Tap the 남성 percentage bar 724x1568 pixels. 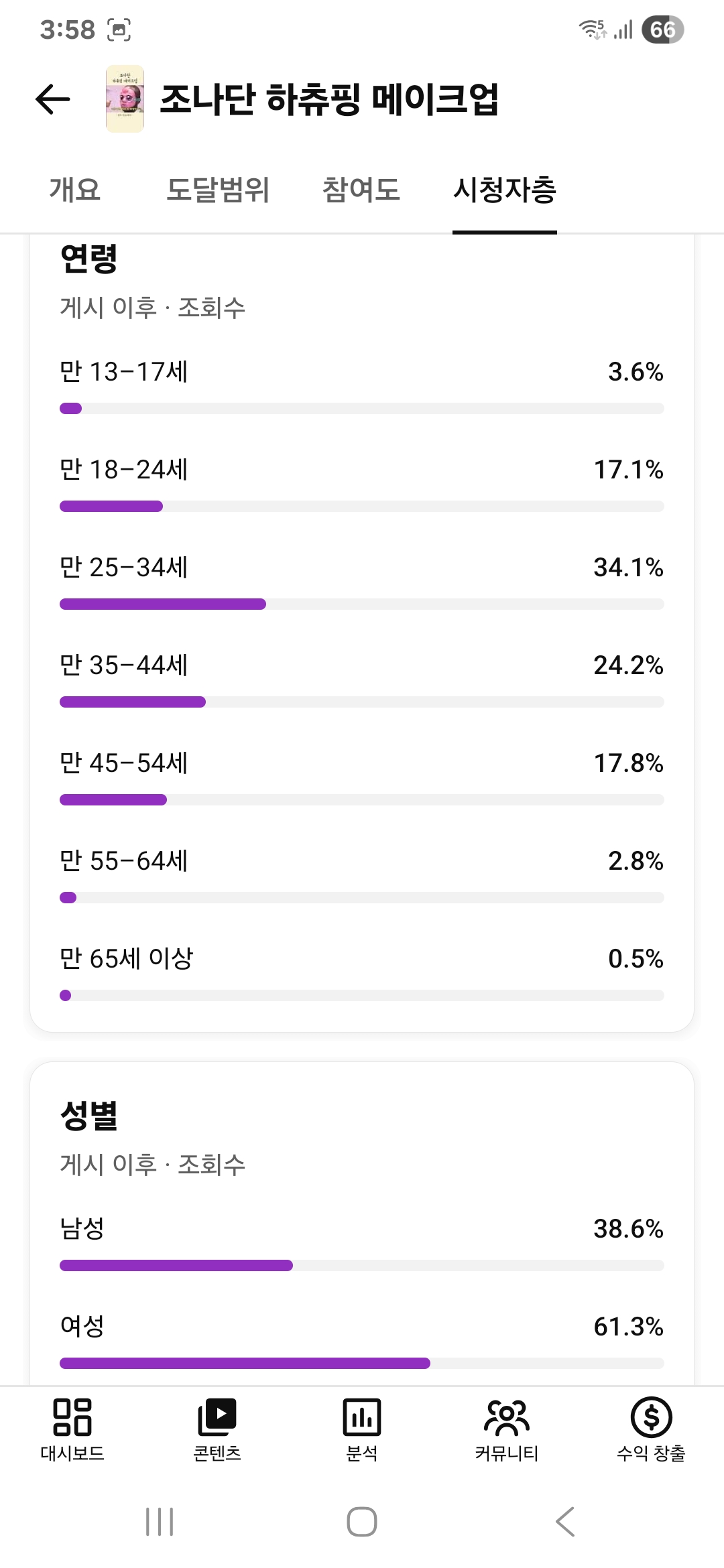click(362, 1265)
